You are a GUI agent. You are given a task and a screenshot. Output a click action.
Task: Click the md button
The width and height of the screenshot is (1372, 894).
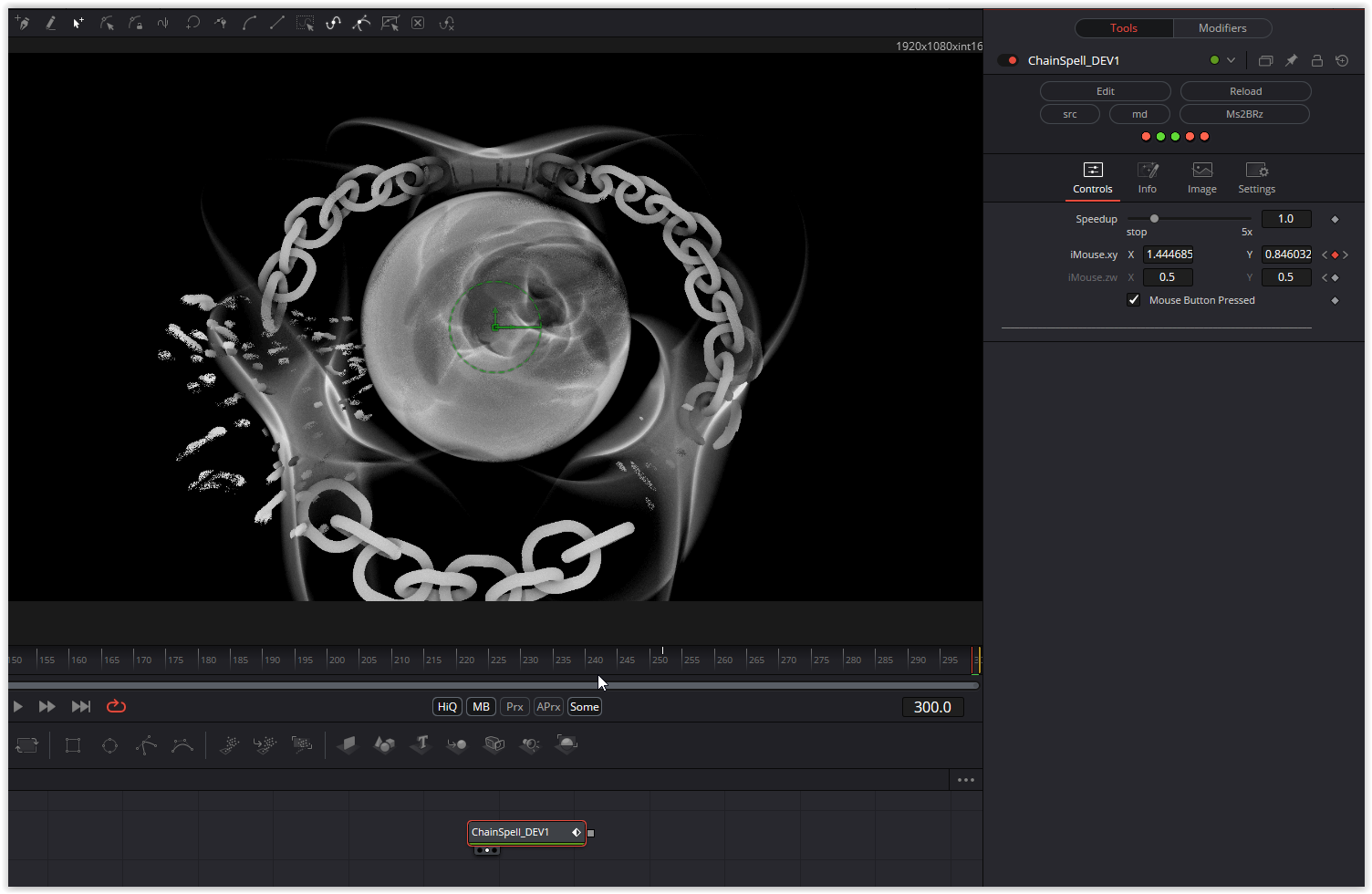point(1139,114)
